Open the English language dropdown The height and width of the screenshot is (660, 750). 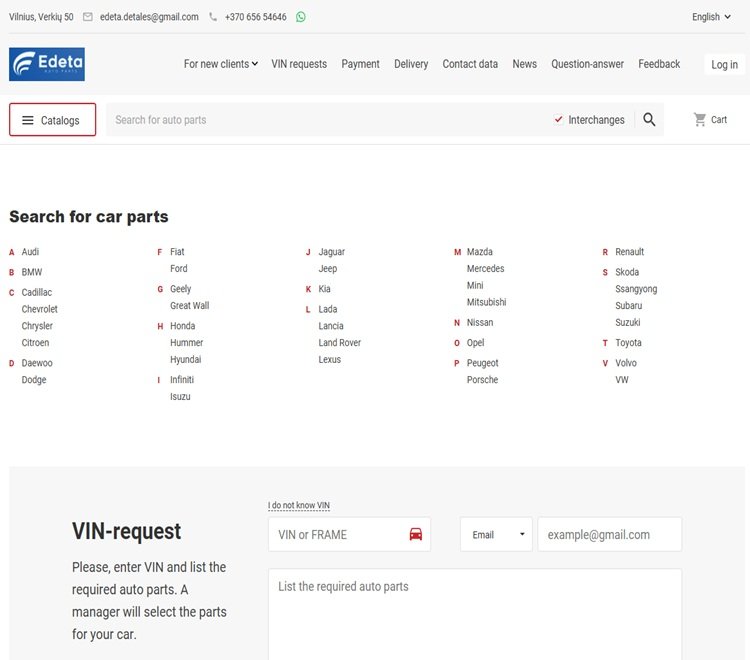(711, 17)
